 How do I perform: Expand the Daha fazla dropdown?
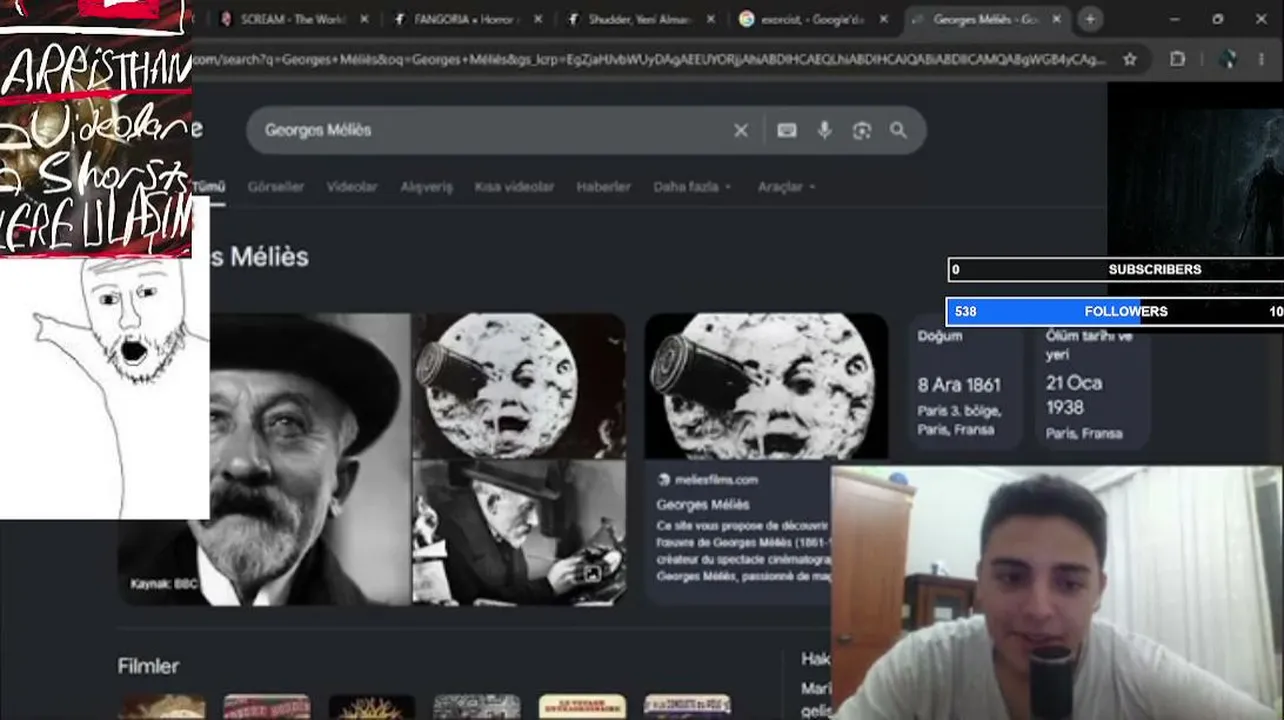pos(692,187)
